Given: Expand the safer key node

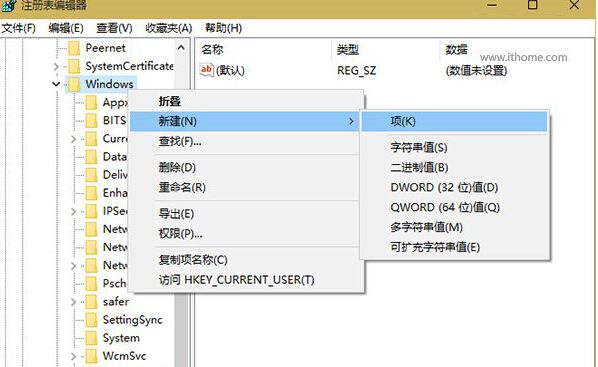Looking at the screenshot, I should tap(74, 302).
